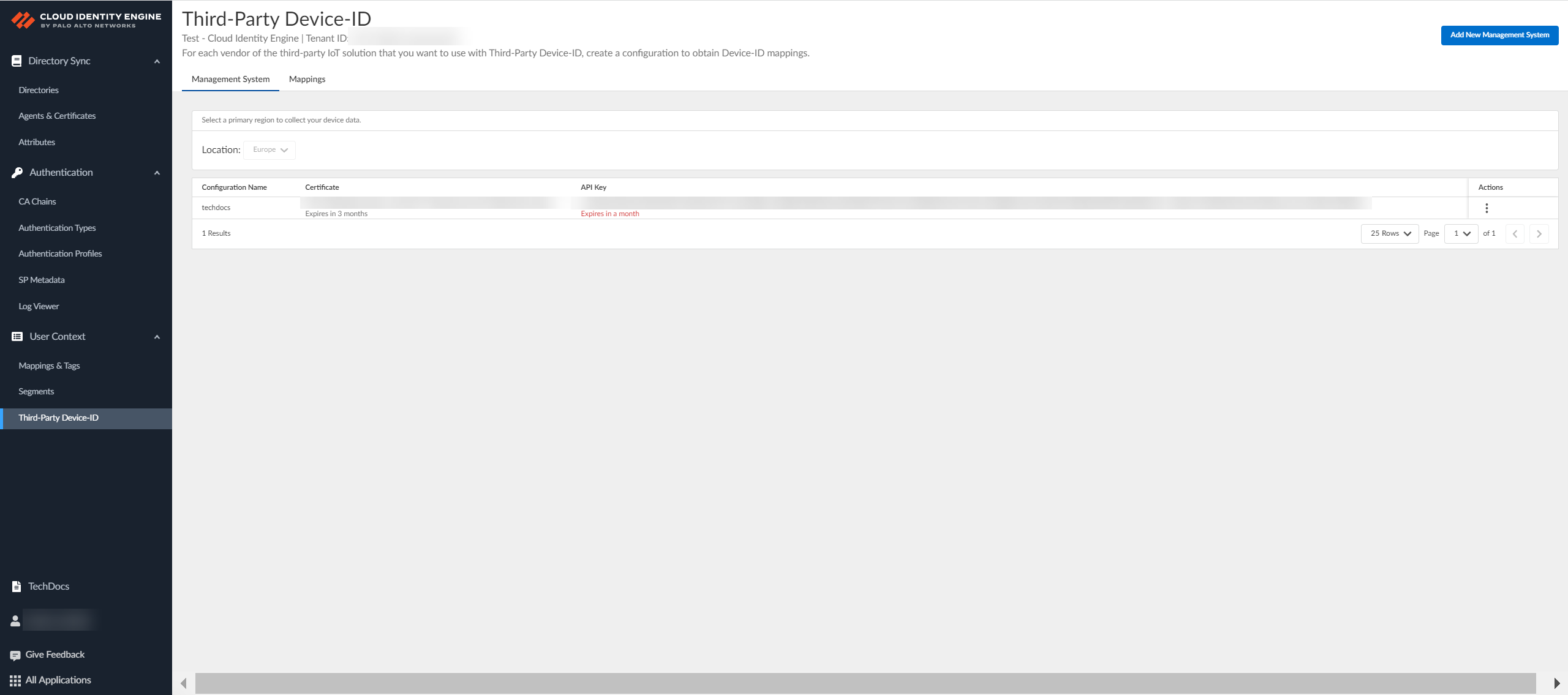Open the Give Feedback icon
The image size is (1568, 695).
[x=14, y=654]
